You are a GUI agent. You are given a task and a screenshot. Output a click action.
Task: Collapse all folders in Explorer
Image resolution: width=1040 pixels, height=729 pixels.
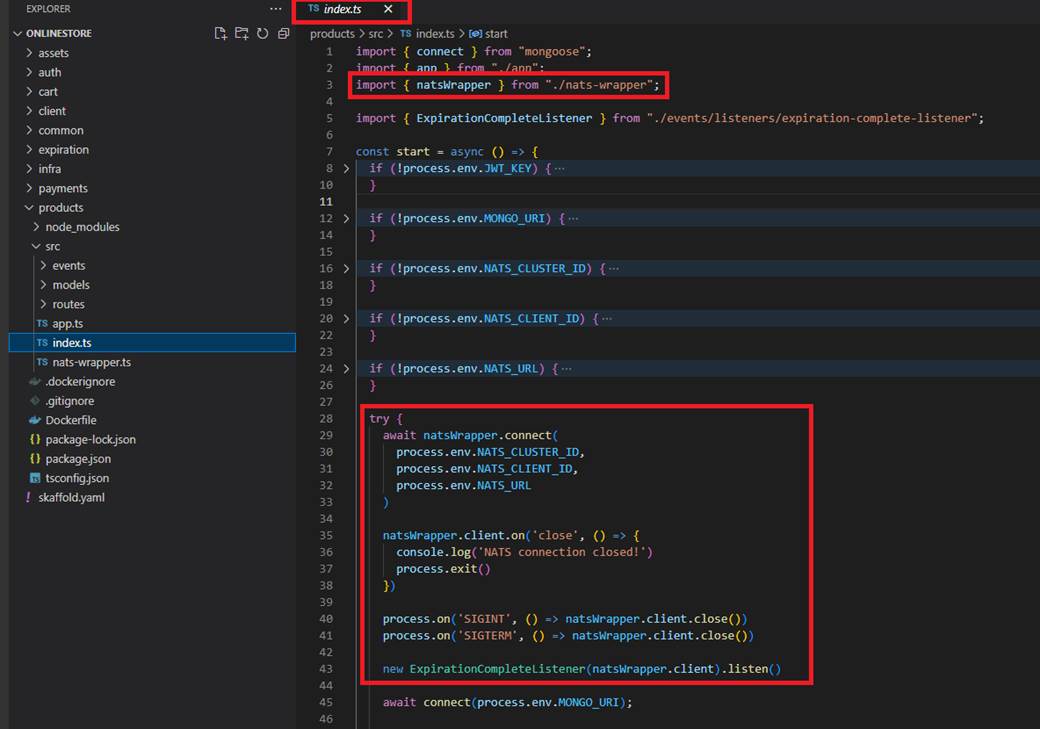tap(283, 34)
